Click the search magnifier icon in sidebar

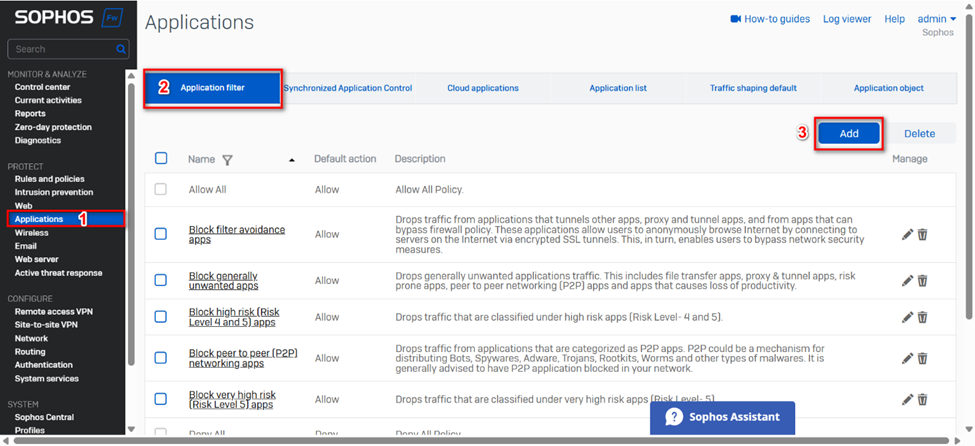121,49
